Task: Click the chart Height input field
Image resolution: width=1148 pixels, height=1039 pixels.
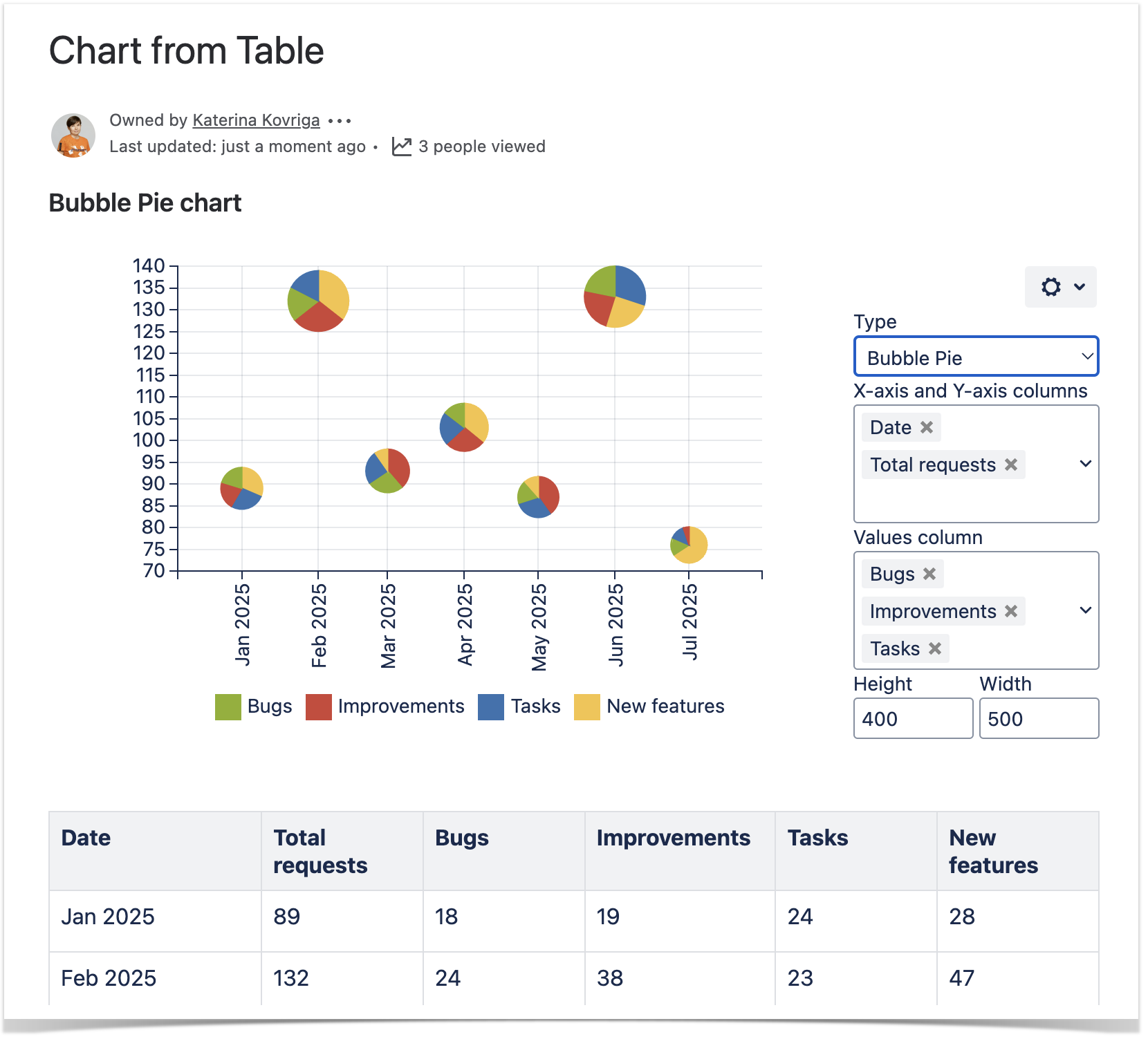Action: pyautogui.click(x=912, y=719)
